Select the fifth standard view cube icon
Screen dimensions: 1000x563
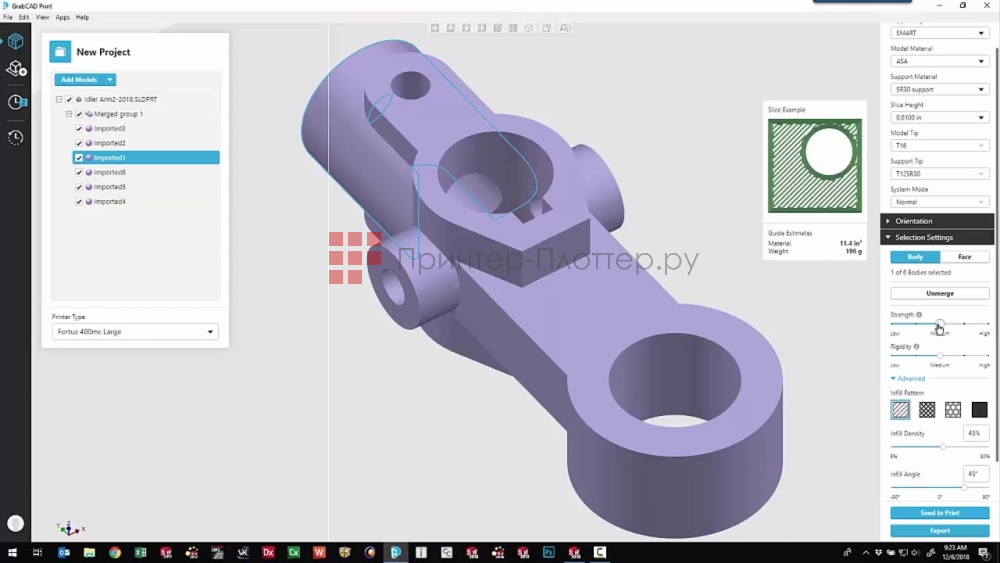coord(497,28)
